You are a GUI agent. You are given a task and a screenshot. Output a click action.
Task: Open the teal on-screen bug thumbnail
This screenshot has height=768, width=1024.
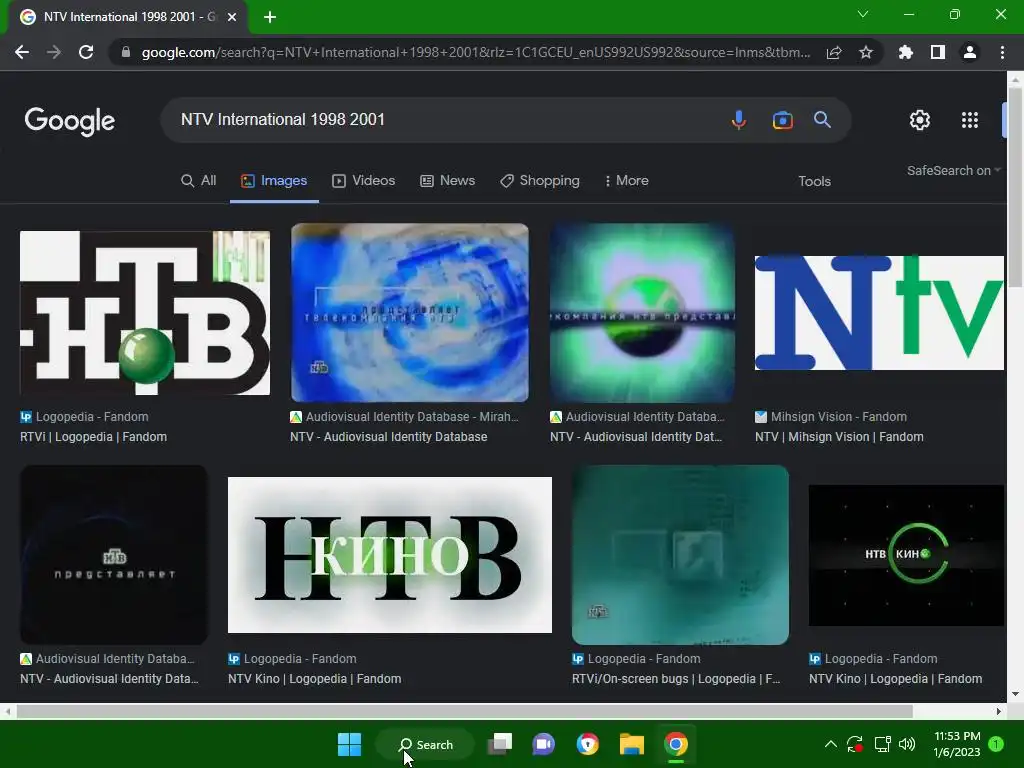coord(680,555)
